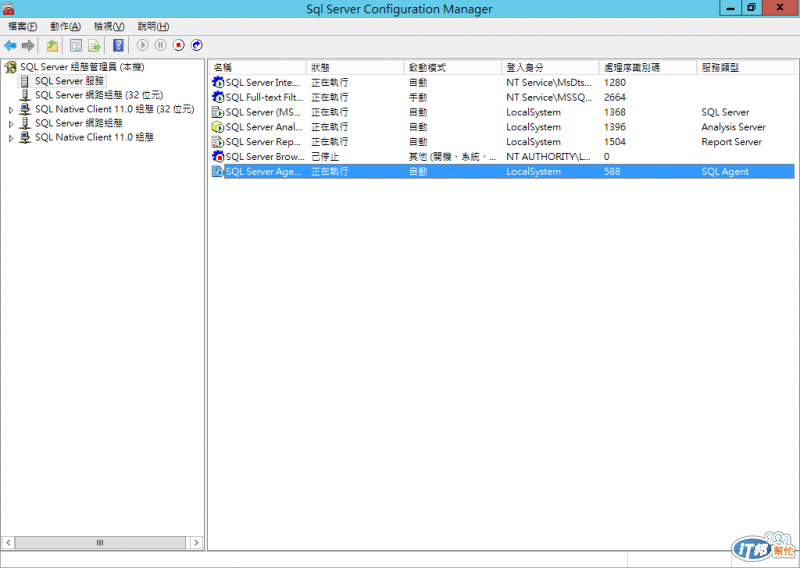Click the SQL Full-text Filter row icon
Image resolution: width=800 pixels, height=568 pixels.
click(x=218, y=97)
